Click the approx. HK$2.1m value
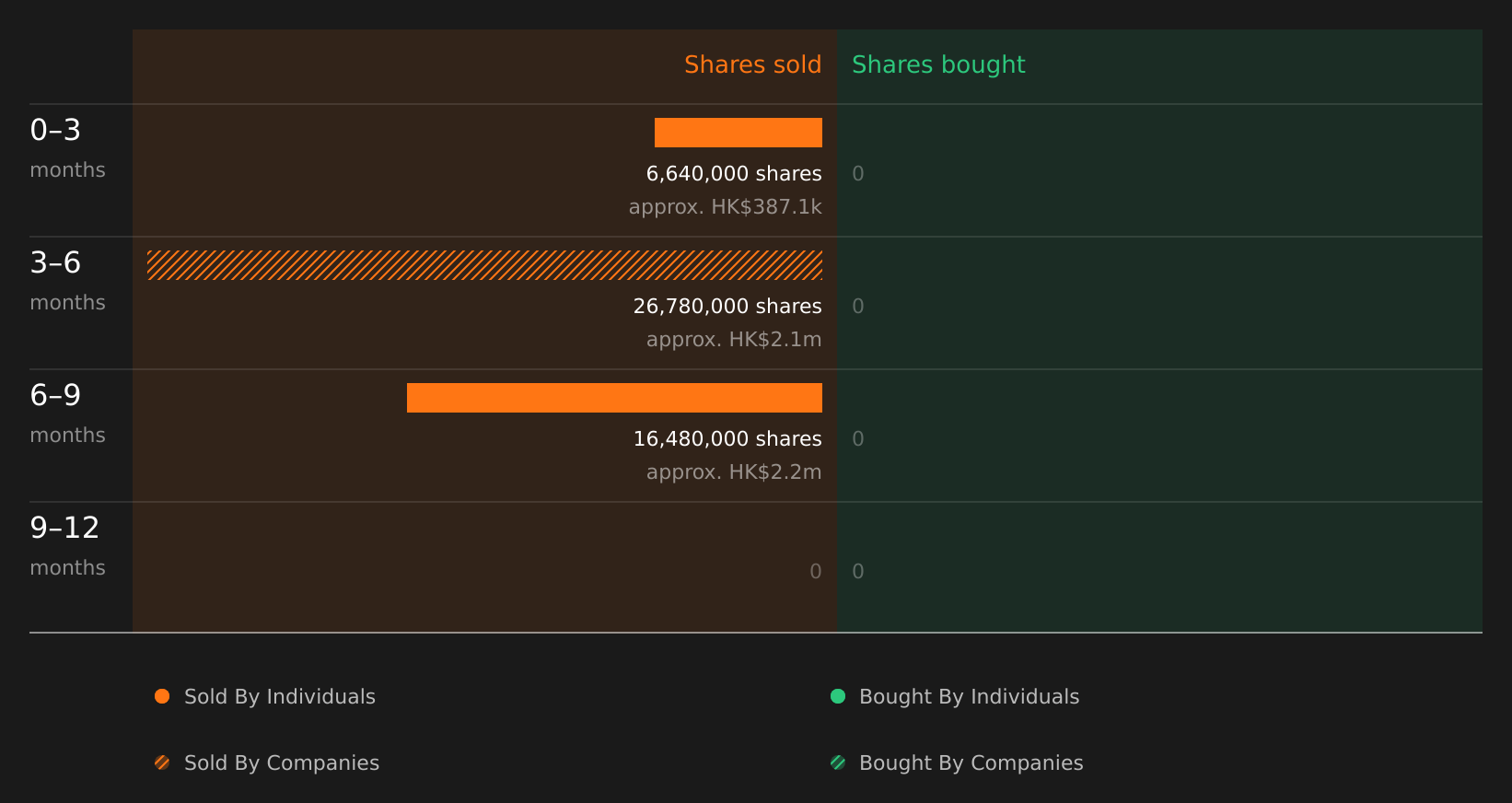The image size is (1512, 803). pos(734,340)
